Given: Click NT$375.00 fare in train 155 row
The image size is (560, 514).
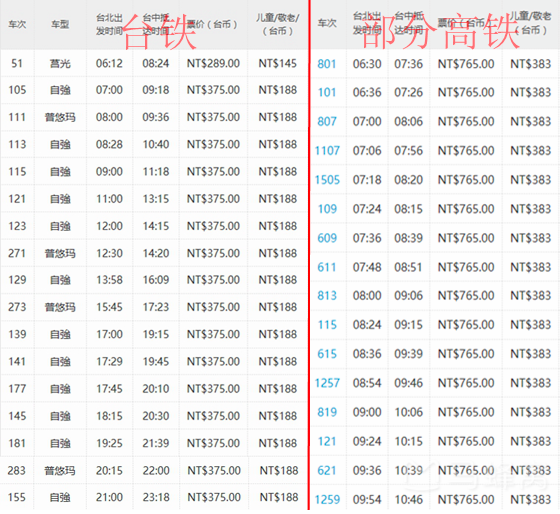Looking at the screenshot, I should 214,498.
